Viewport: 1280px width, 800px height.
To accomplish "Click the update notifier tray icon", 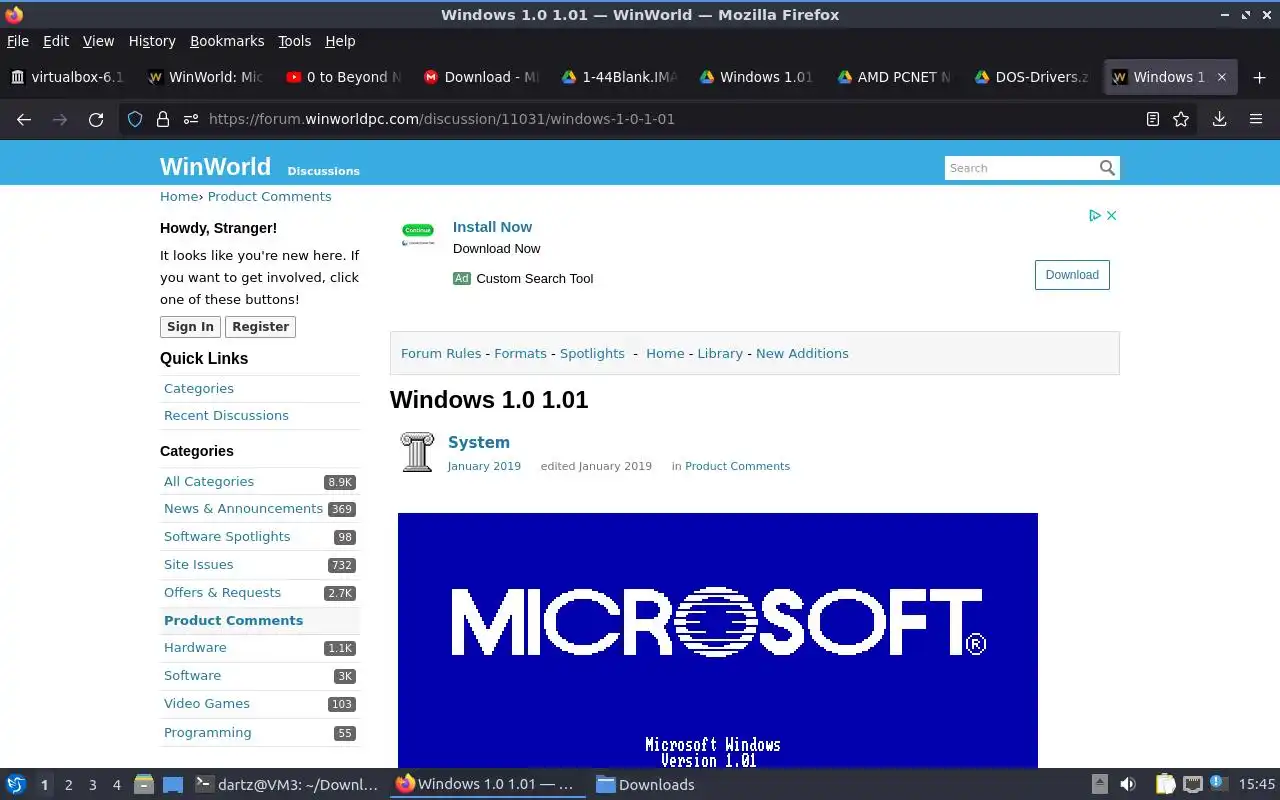I will [1217, 783].
